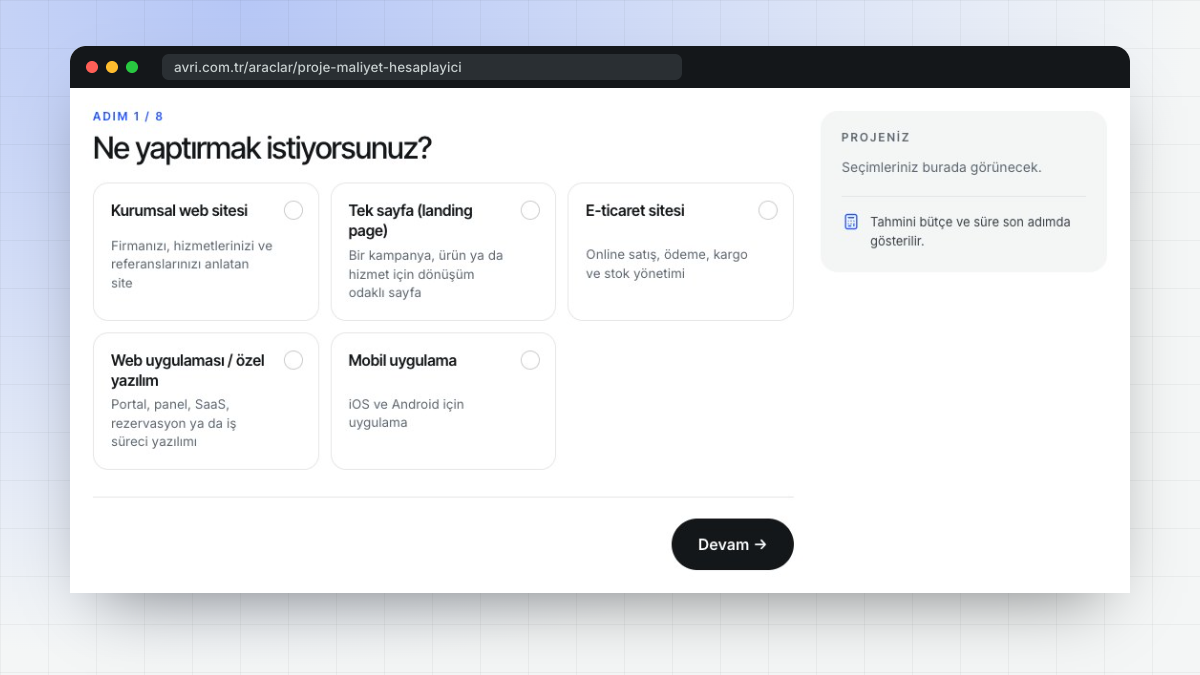The image size is (1200, 675).
Task: Click the red close window dot
Action: coord(92,67)
